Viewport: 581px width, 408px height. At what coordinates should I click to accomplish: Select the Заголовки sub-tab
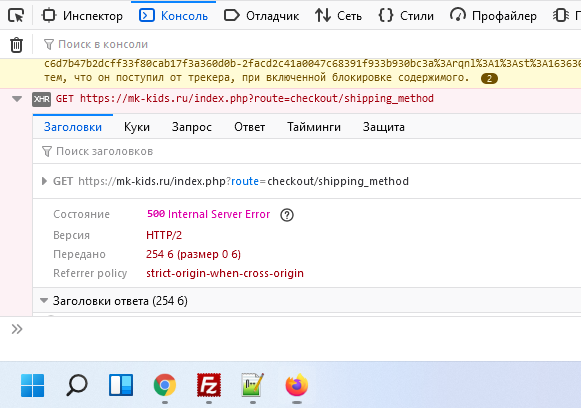point(73,127)
